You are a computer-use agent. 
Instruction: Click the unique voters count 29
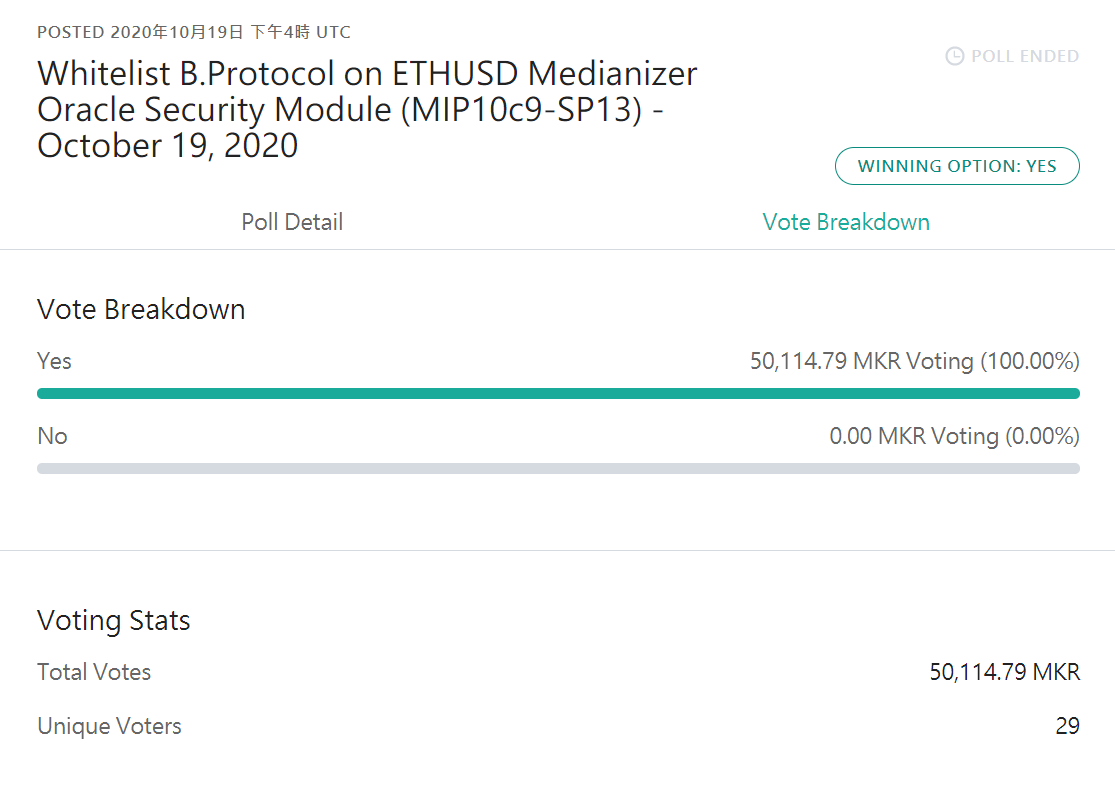click(x=1067, y=726)
